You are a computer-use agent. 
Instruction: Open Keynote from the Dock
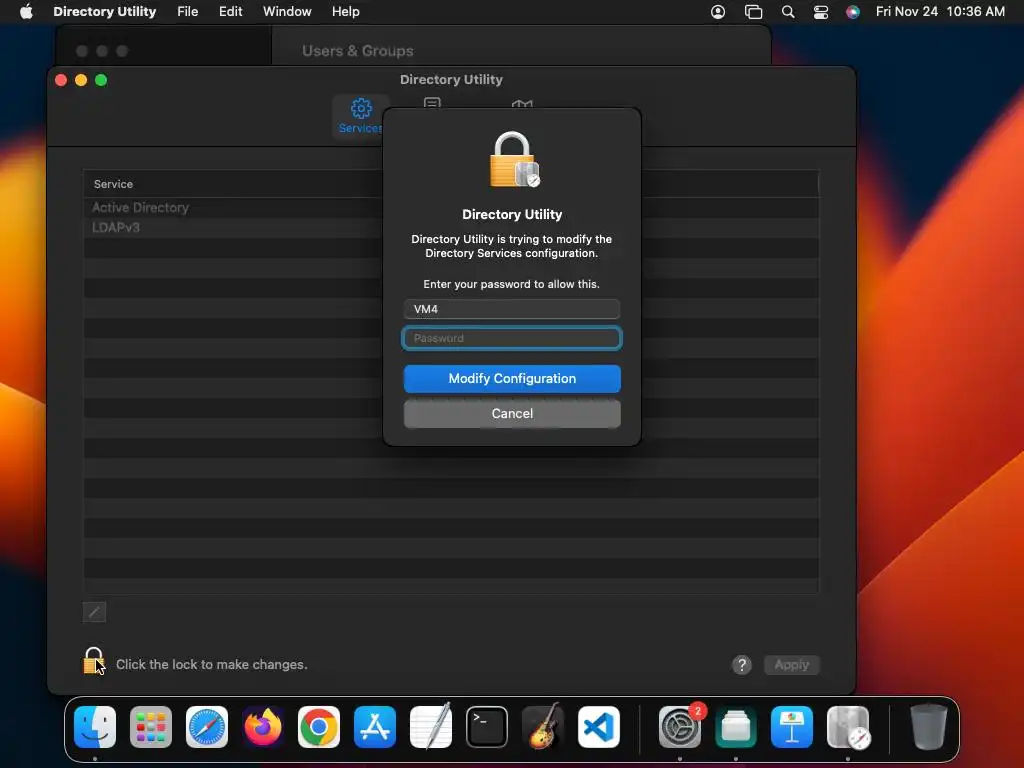click(792, 727)
